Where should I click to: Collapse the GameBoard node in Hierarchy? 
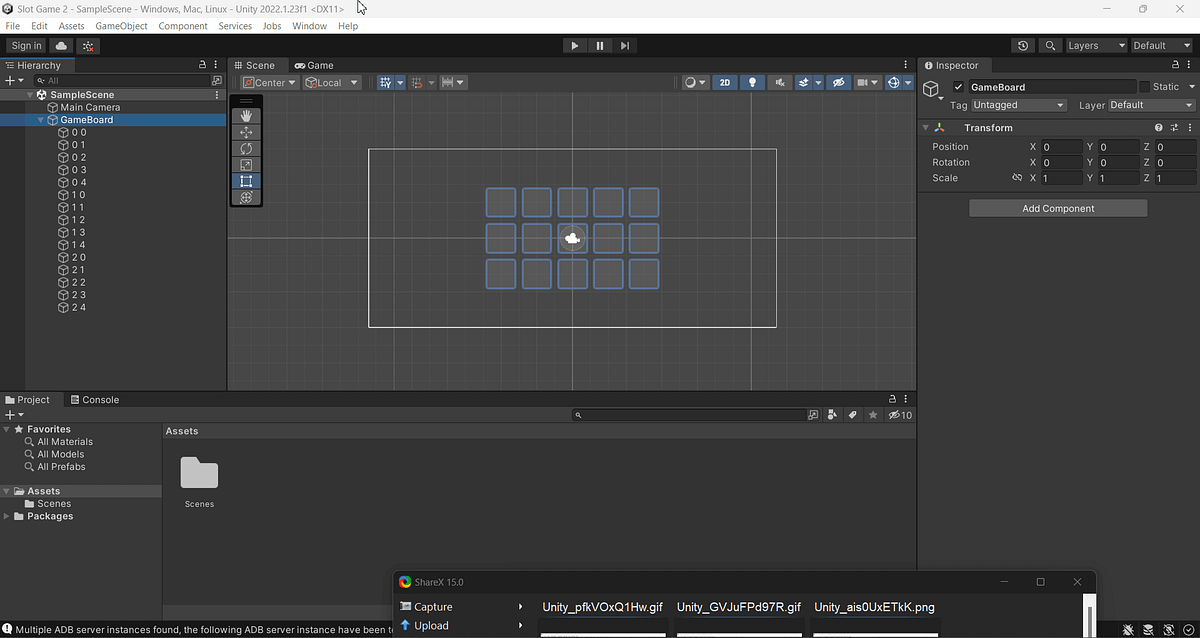tap(40, 119)
